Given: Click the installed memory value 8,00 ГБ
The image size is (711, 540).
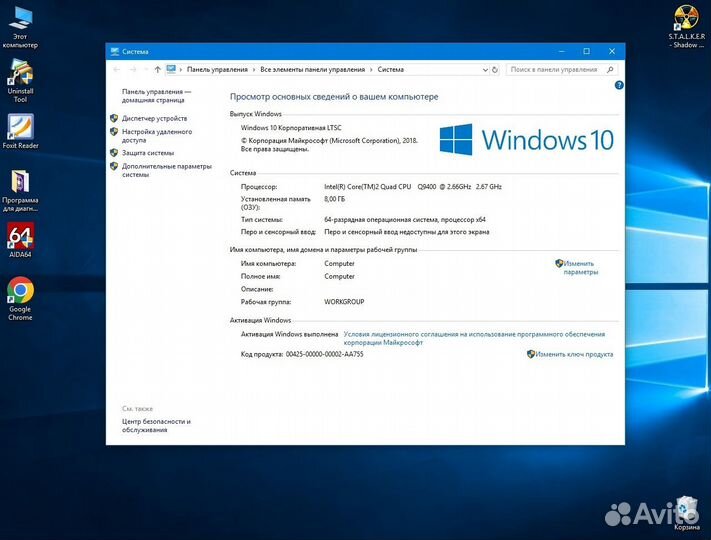Looking at the screenshot, I should coord(335,199).
